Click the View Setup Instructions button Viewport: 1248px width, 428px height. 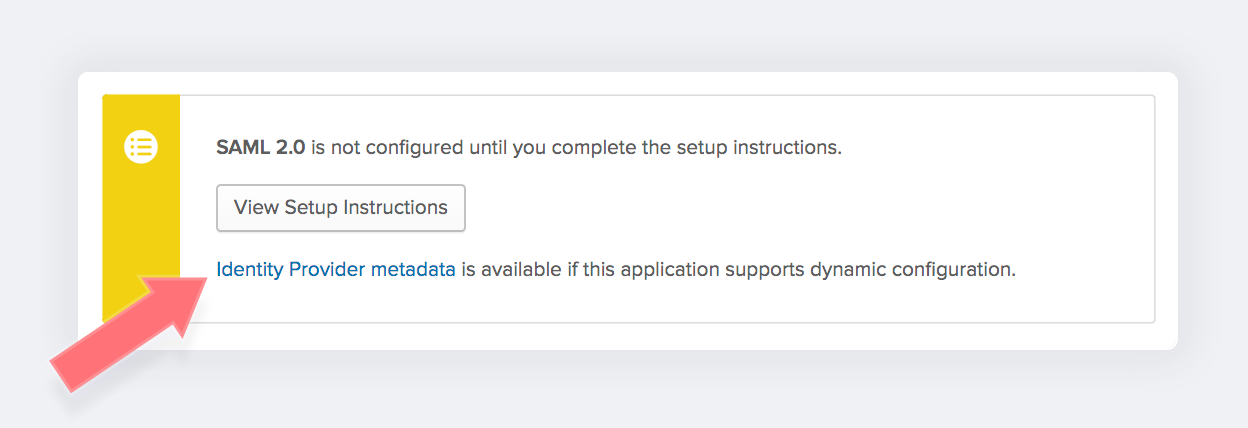tap(341, 208)
